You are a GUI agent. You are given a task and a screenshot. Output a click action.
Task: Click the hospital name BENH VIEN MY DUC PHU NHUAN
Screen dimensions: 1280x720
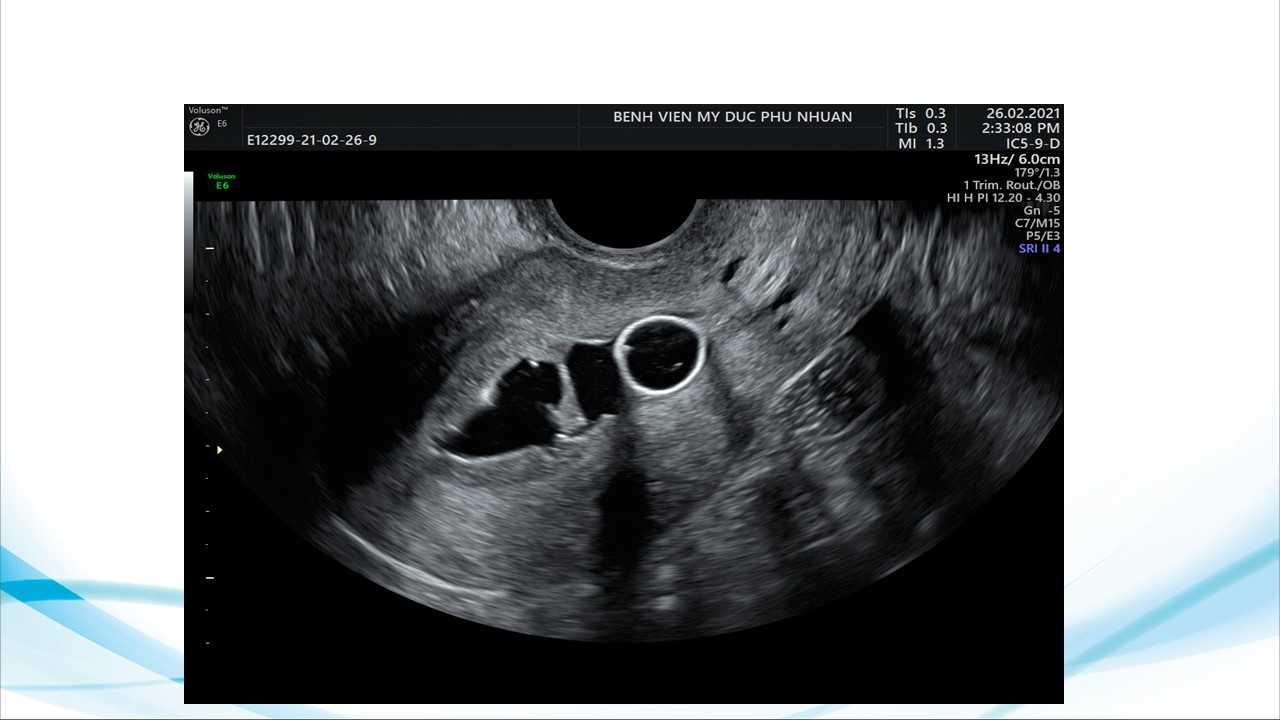pos(732,117)
